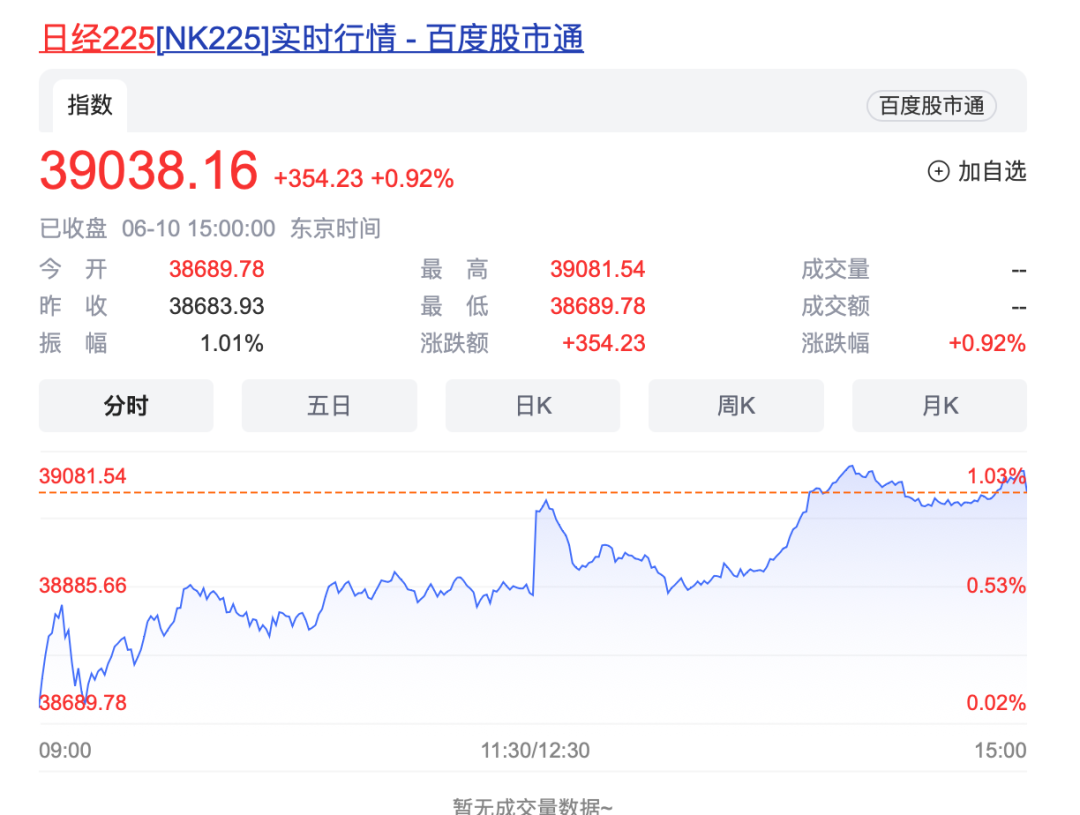Click the 成交量 label

(835, 269)
